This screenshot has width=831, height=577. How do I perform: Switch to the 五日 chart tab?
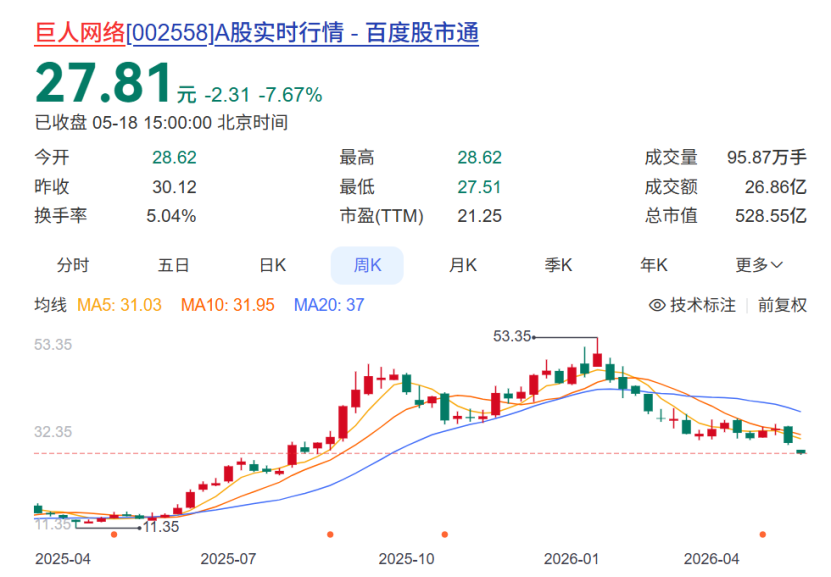173,265
